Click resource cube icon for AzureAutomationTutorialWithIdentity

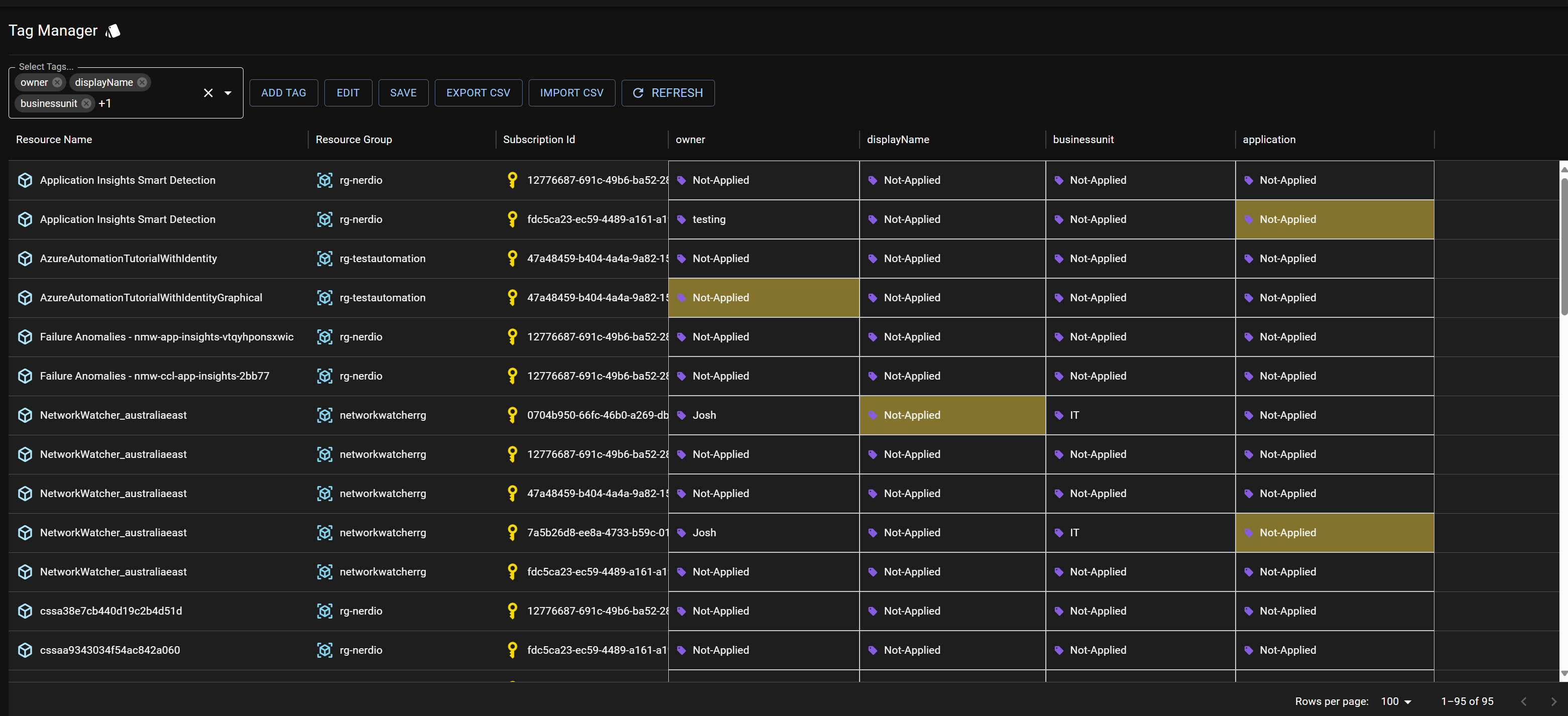pos(25,259)
